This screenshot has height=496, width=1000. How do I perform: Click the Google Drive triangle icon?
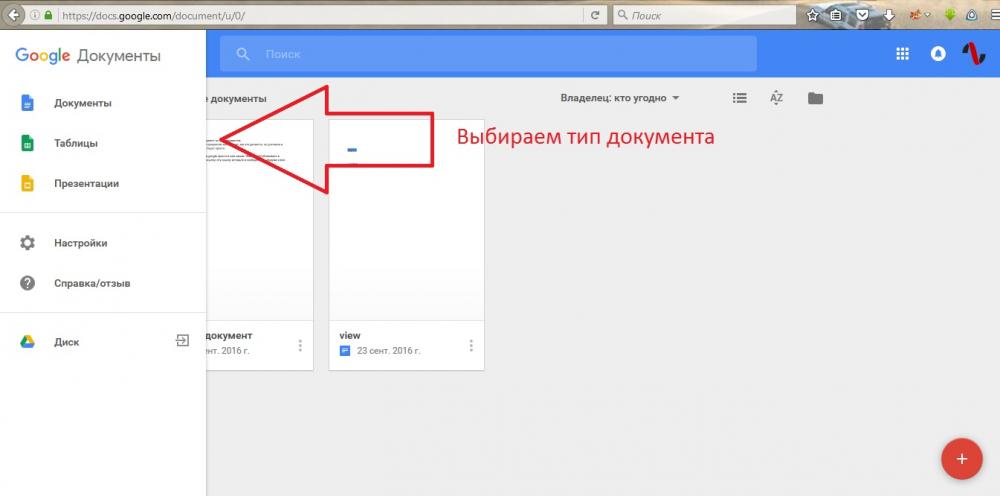click(27, 342)
